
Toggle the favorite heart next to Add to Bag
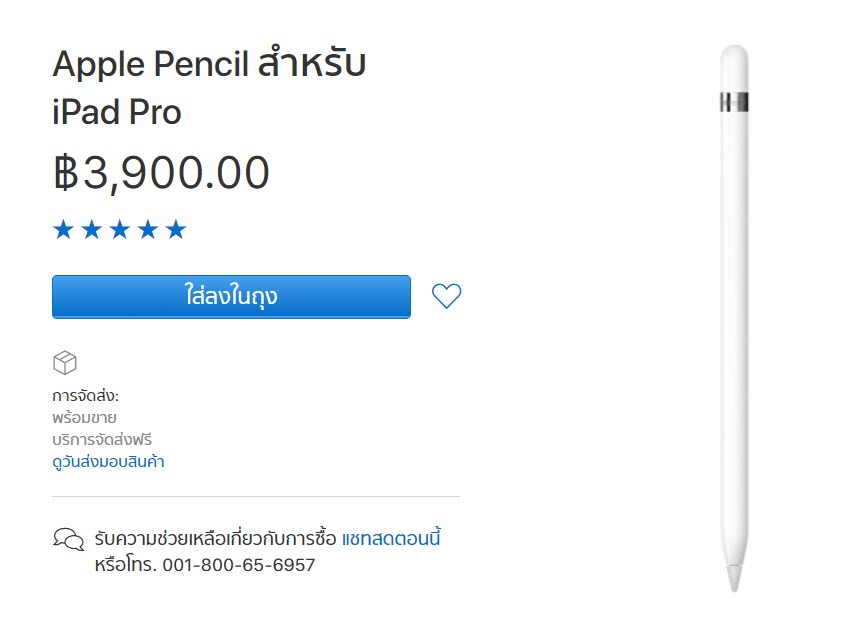[x=446, y=295]
